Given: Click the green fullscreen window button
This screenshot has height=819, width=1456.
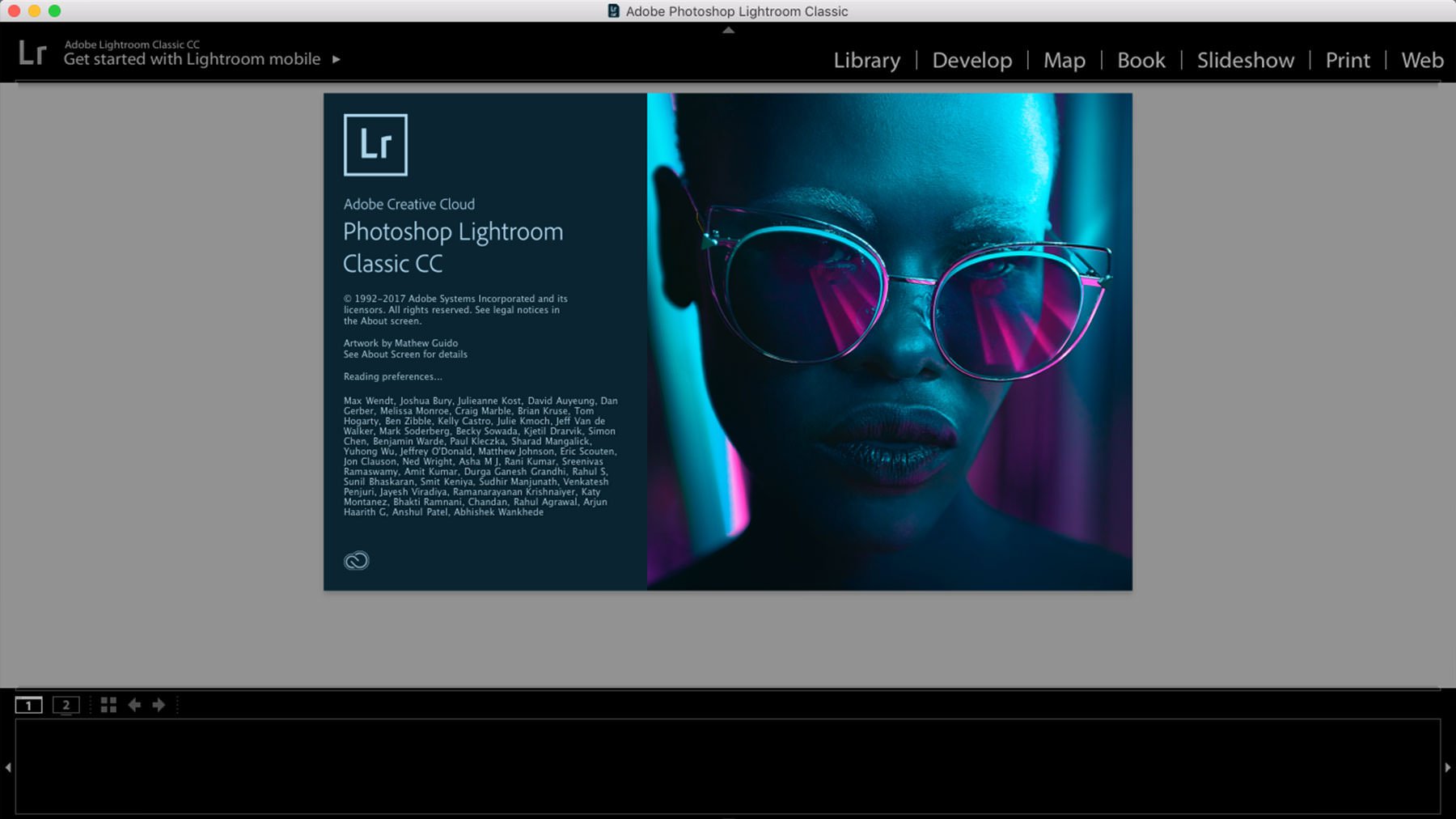Looking at the screenshot, I should click(54, 11).
